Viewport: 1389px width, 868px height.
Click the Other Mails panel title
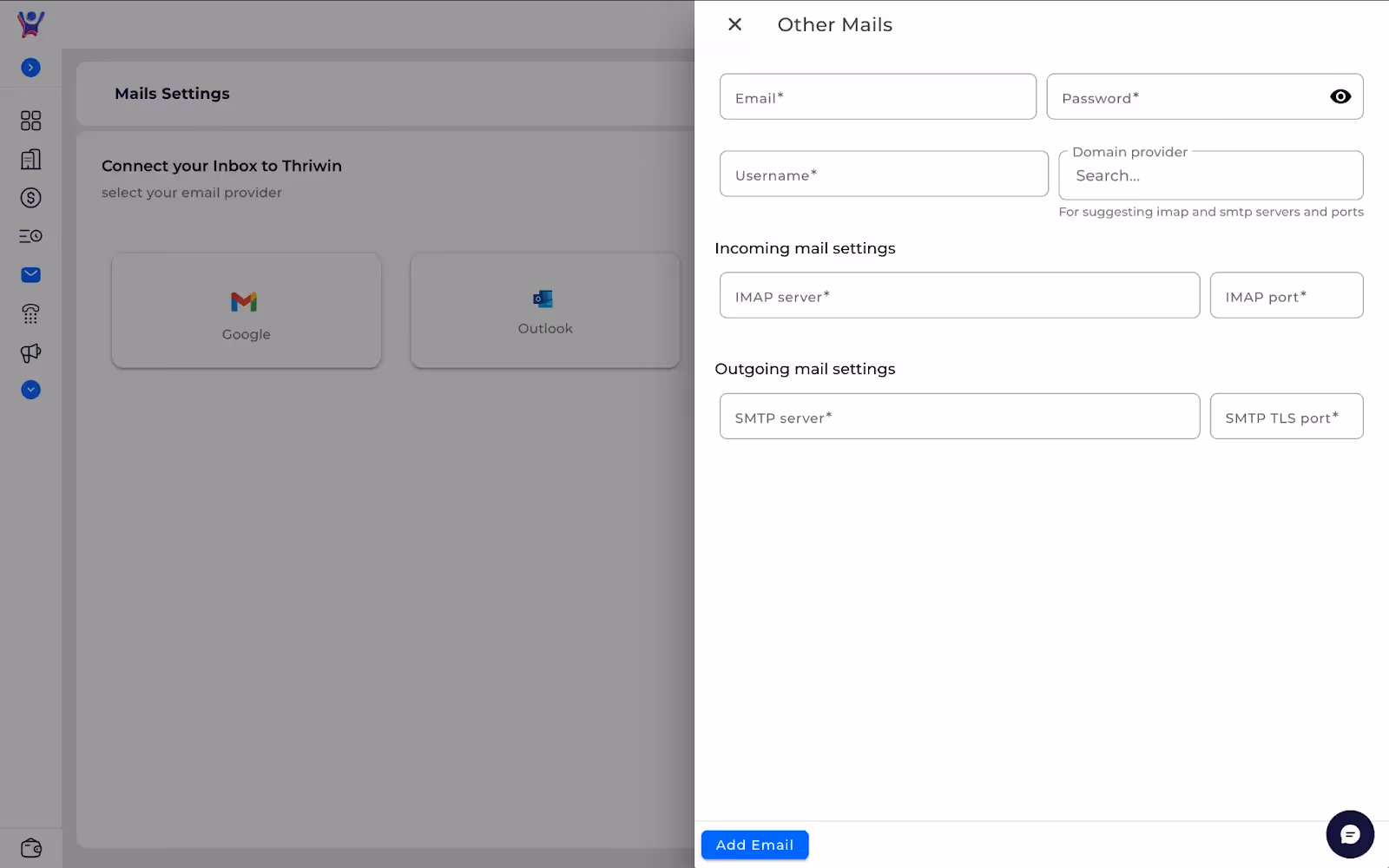click(x=834, y=24)
